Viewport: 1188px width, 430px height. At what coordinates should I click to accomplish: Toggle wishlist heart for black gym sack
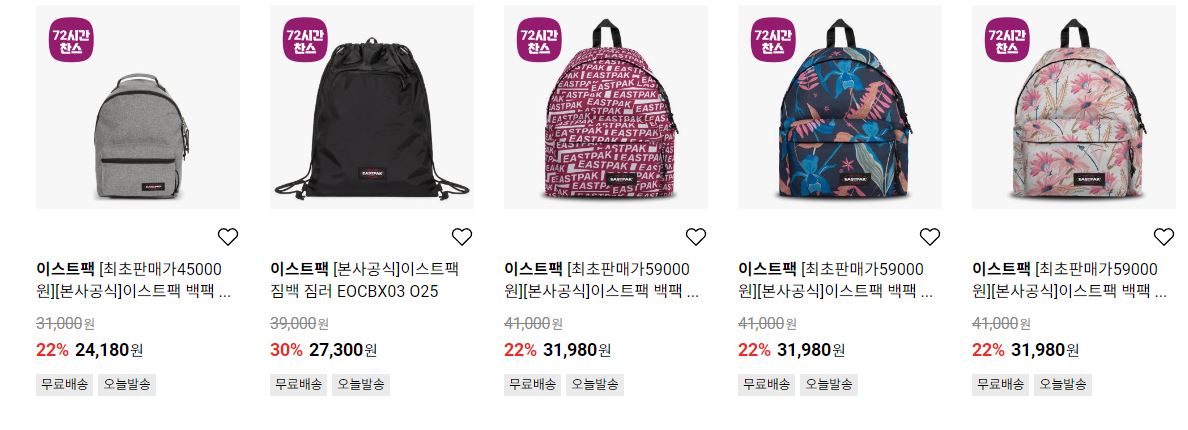click(x=462, y=237)
